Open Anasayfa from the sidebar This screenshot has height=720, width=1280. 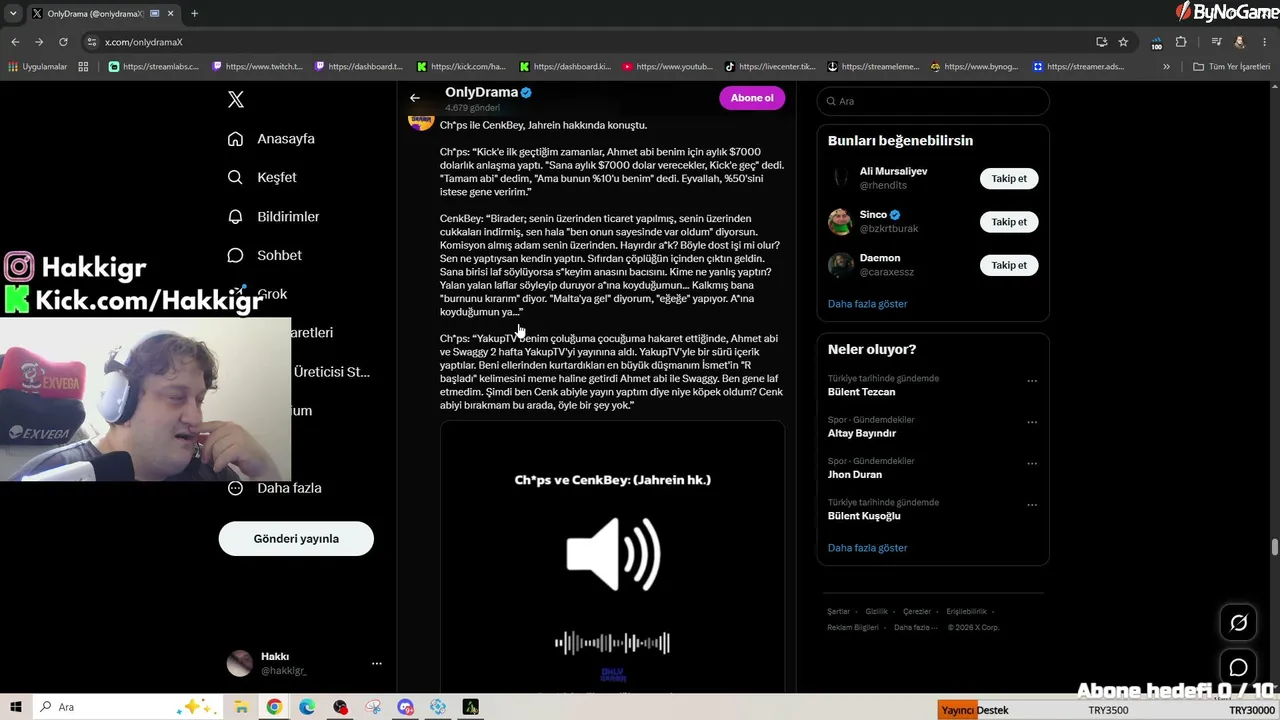(271, 139)
